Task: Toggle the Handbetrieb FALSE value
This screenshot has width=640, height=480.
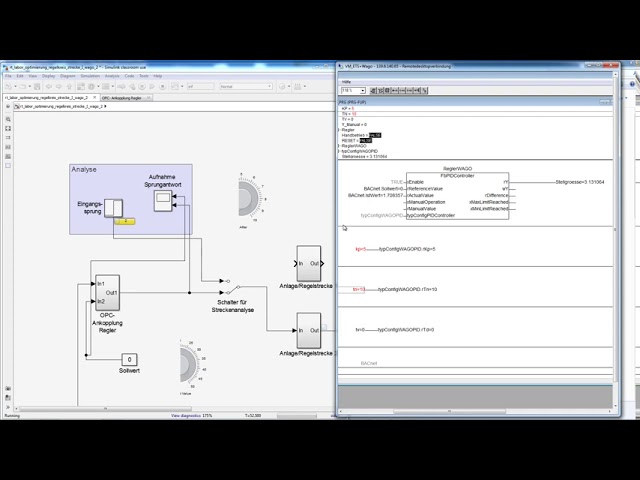Action: click(375, 135)
